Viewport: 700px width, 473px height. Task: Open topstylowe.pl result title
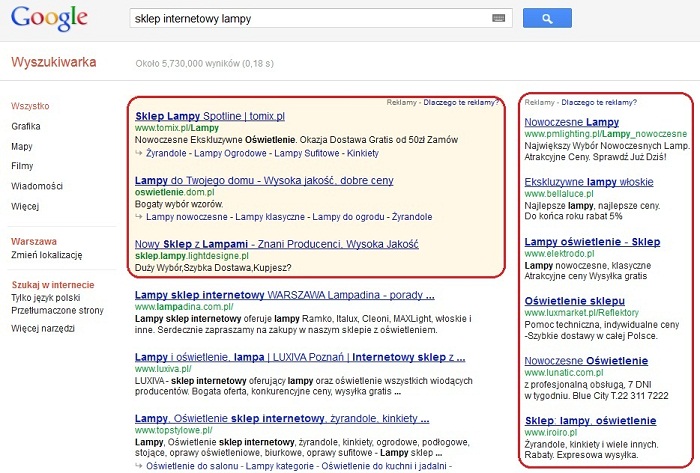282,419
